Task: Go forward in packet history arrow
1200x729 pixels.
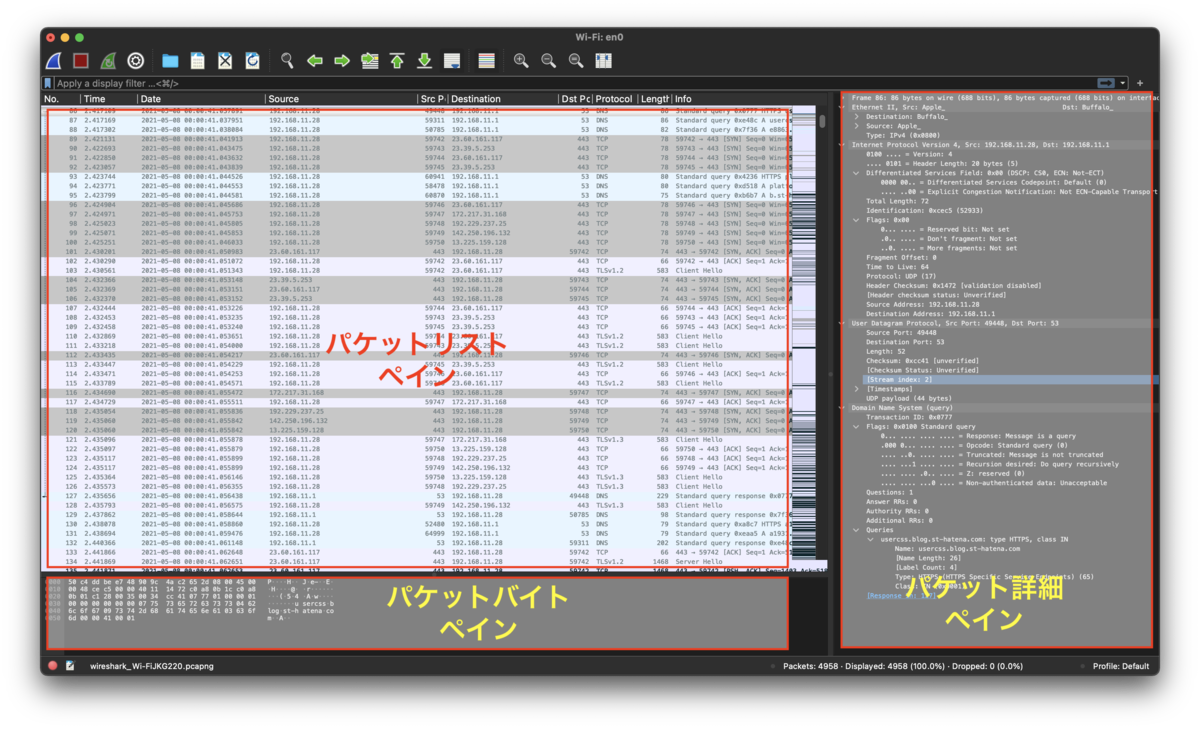Action: tap(342, 61)
